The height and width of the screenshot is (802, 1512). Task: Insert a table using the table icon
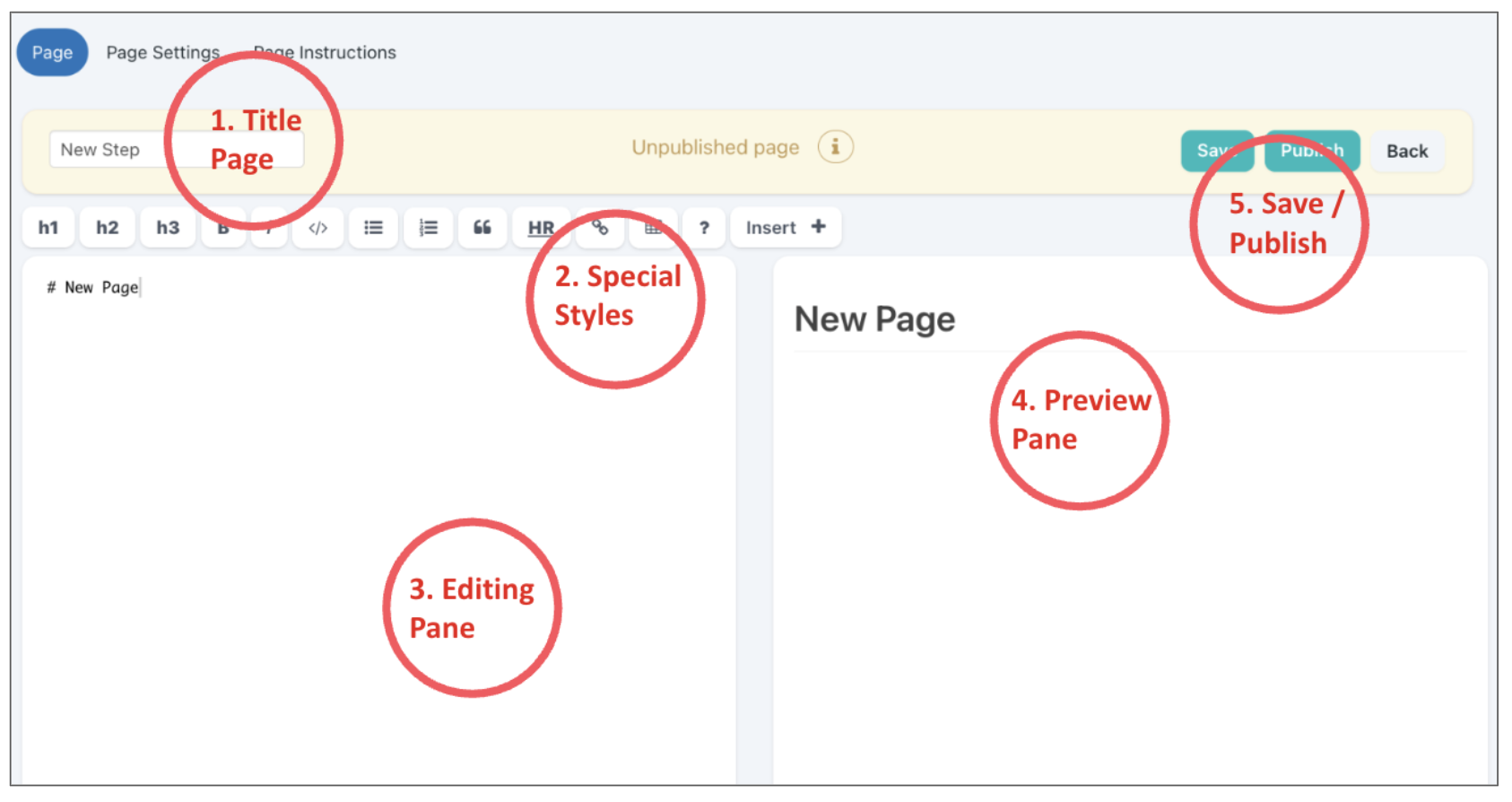coord(653,228)
